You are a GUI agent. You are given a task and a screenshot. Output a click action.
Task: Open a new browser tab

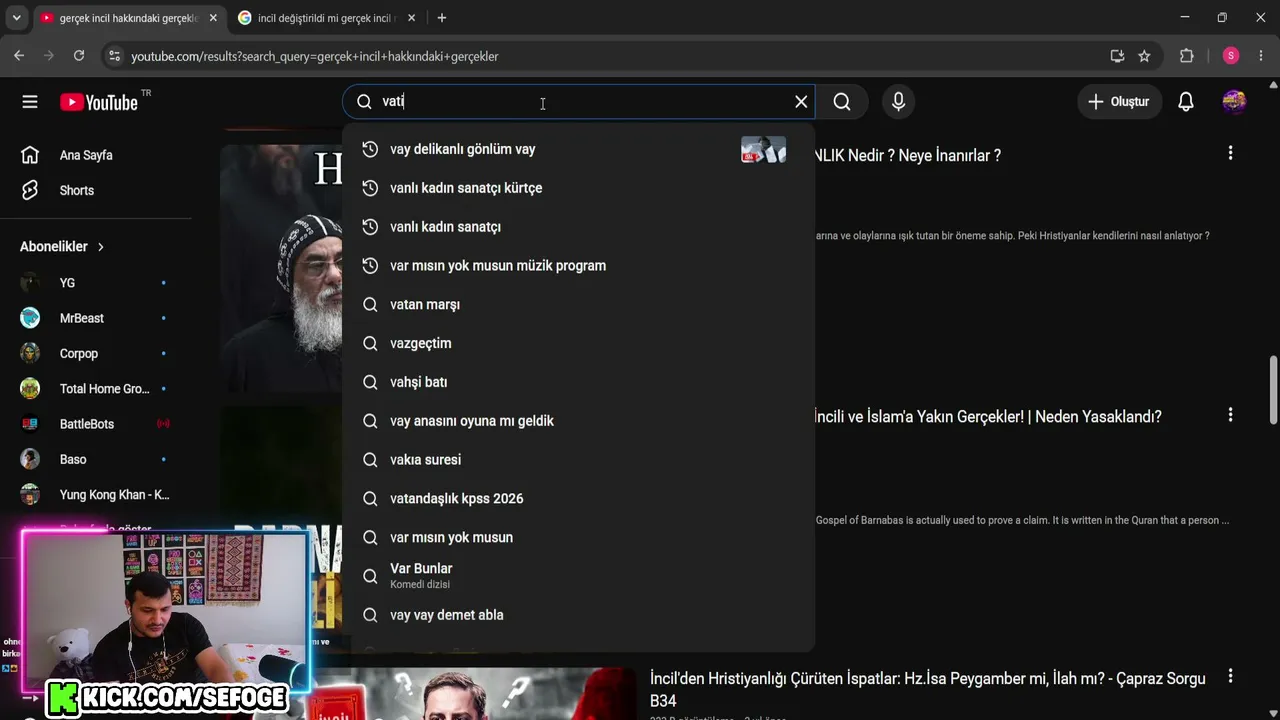pyautogui.click(x=442, y=18)
